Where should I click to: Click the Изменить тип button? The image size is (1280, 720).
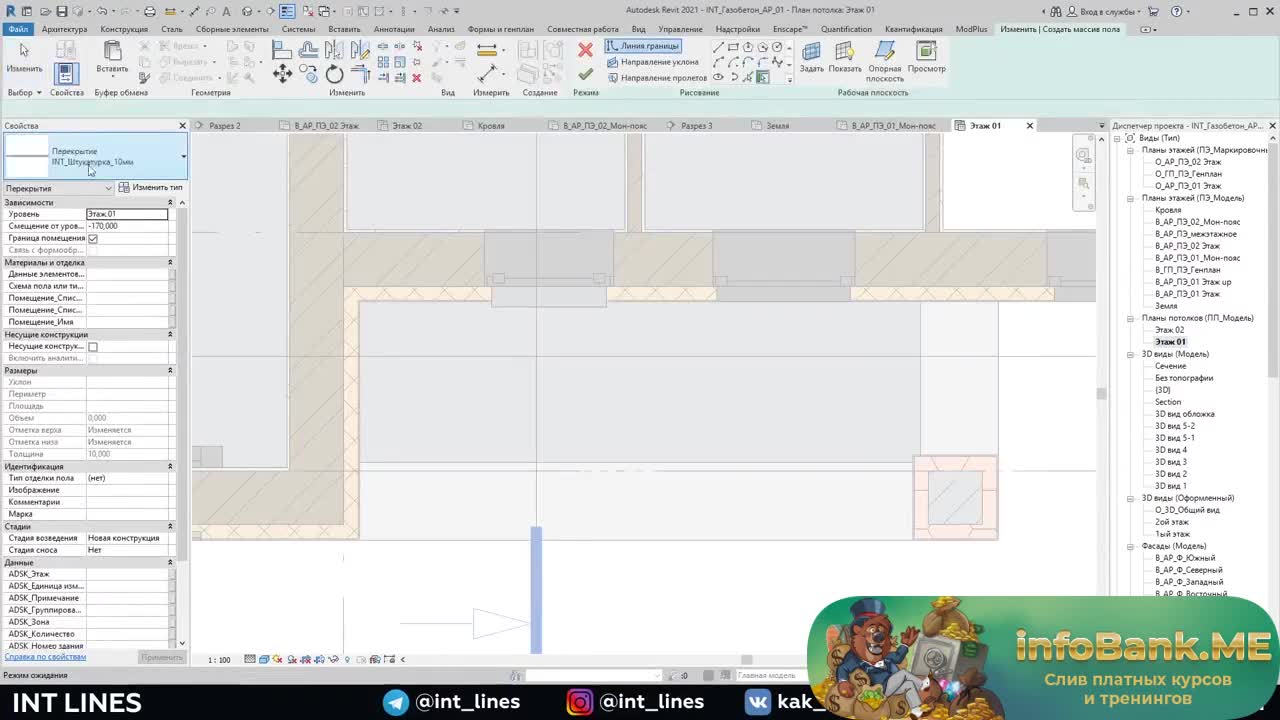point(151,188)
